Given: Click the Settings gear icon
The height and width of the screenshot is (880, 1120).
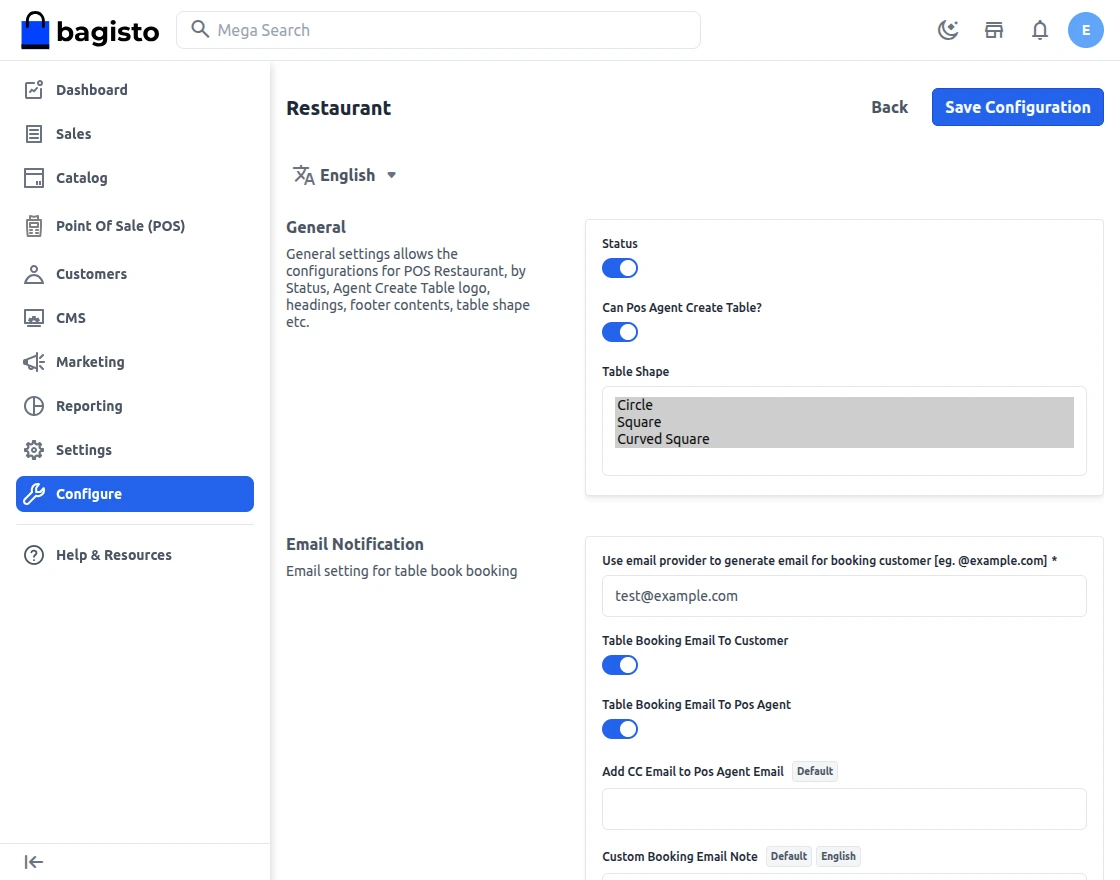Looking at the screenshot, I should click(34, 450).
